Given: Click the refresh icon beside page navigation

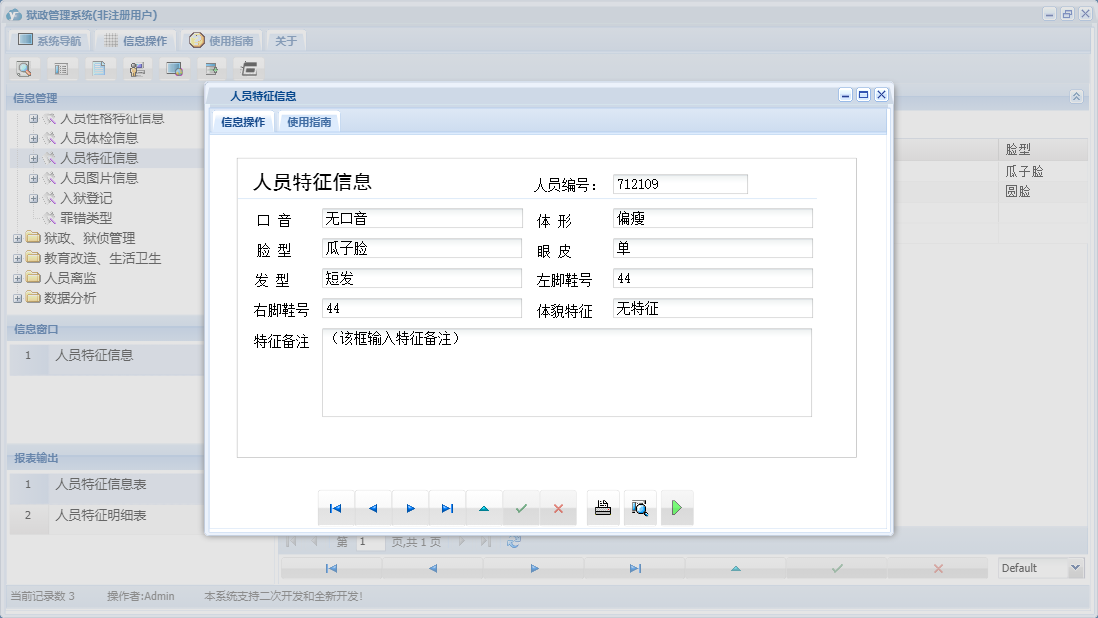Looking at the screenshot, I should pyautogui.click(x=513, y=541).
